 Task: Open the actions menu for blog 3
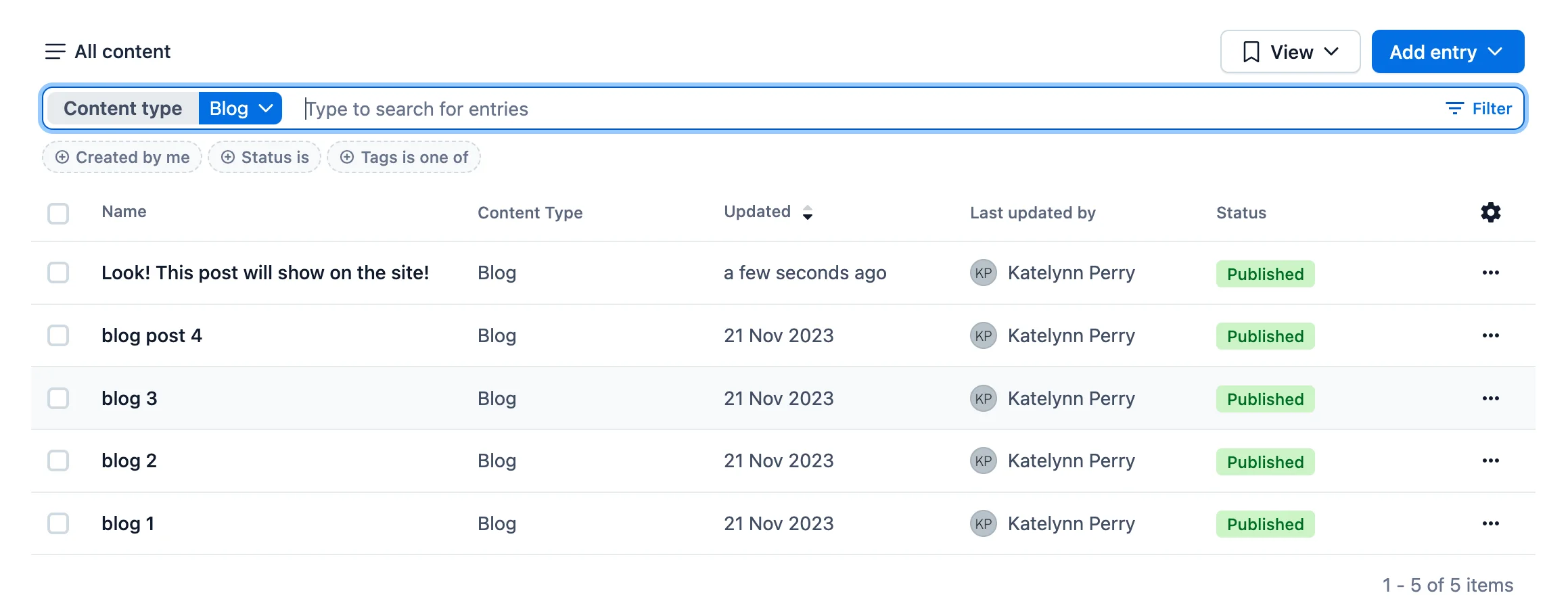click(1490, 398)
